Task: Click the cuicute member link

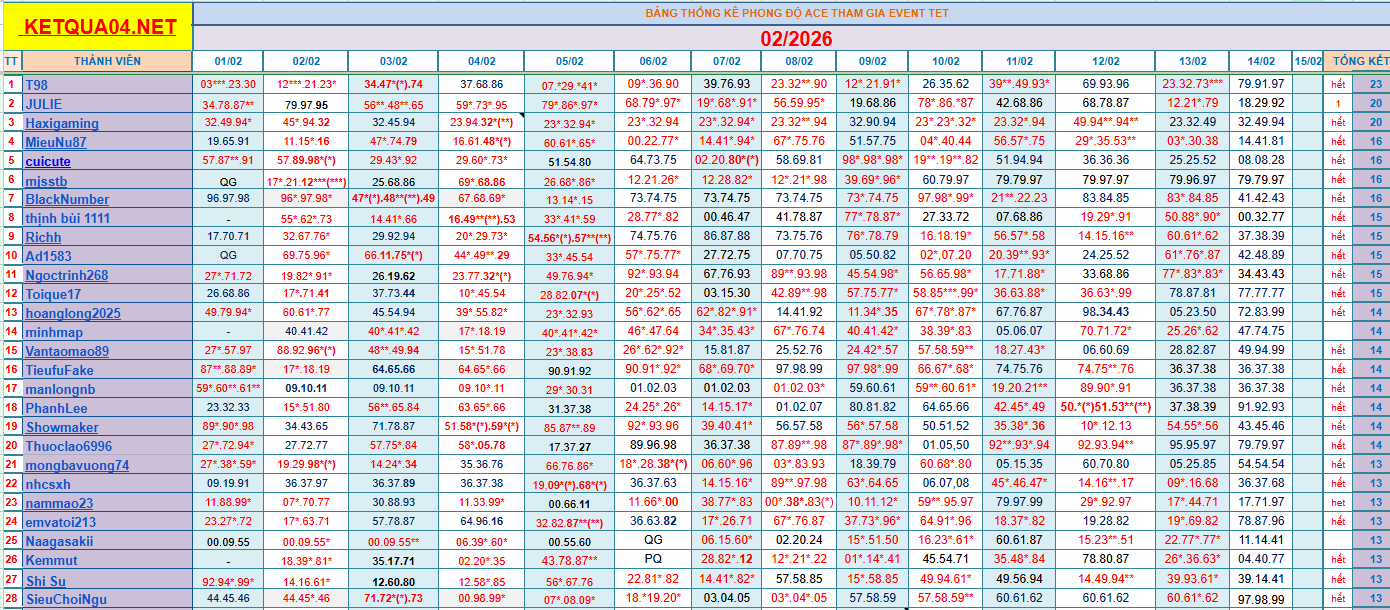Action: [48, 161]
